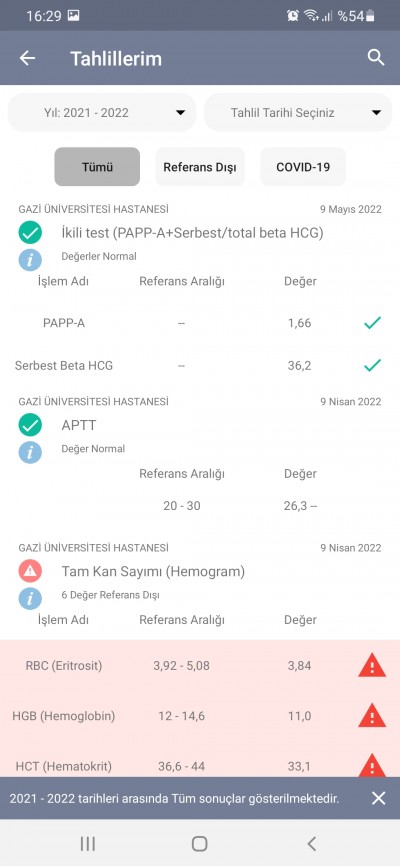Dismiss the bottom notification with X
Screen dimensions: 400x866
click(x=378, y=798)
